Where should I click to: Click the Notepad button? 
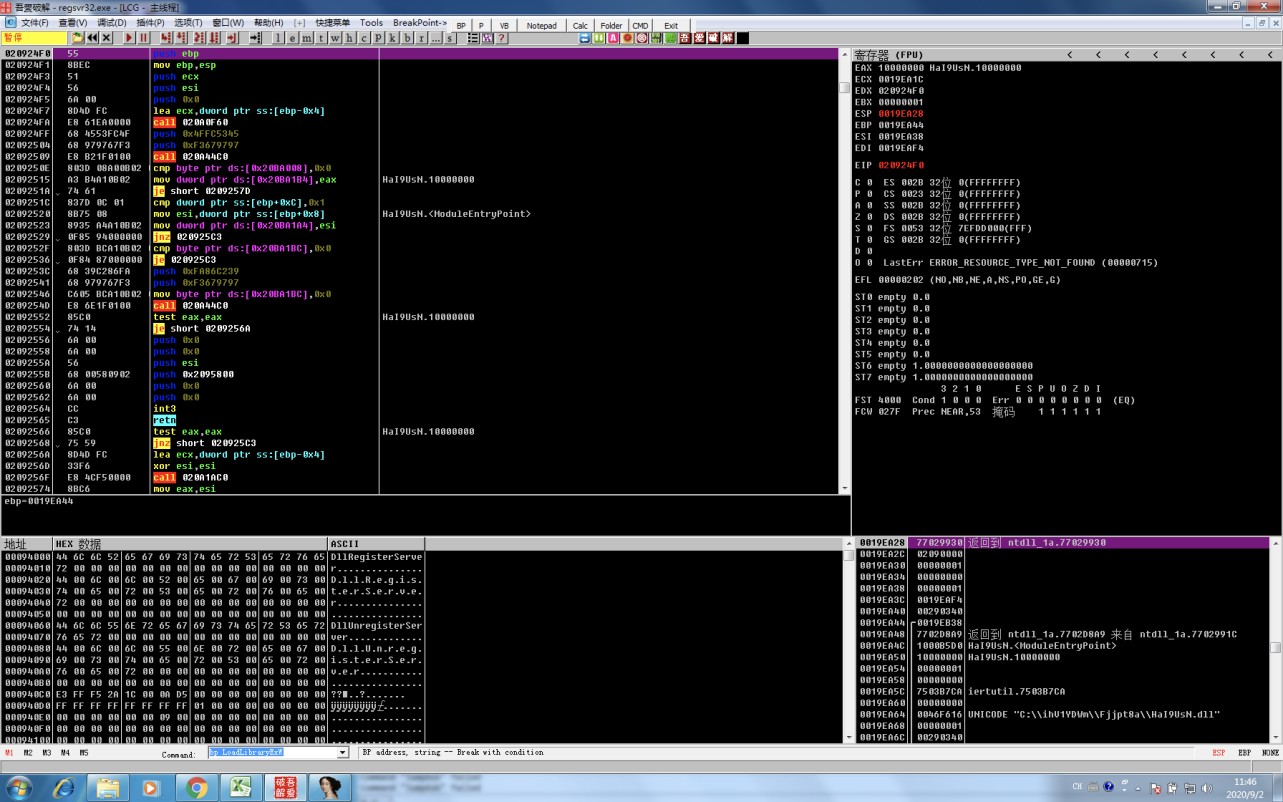click(x=541, y=25)
